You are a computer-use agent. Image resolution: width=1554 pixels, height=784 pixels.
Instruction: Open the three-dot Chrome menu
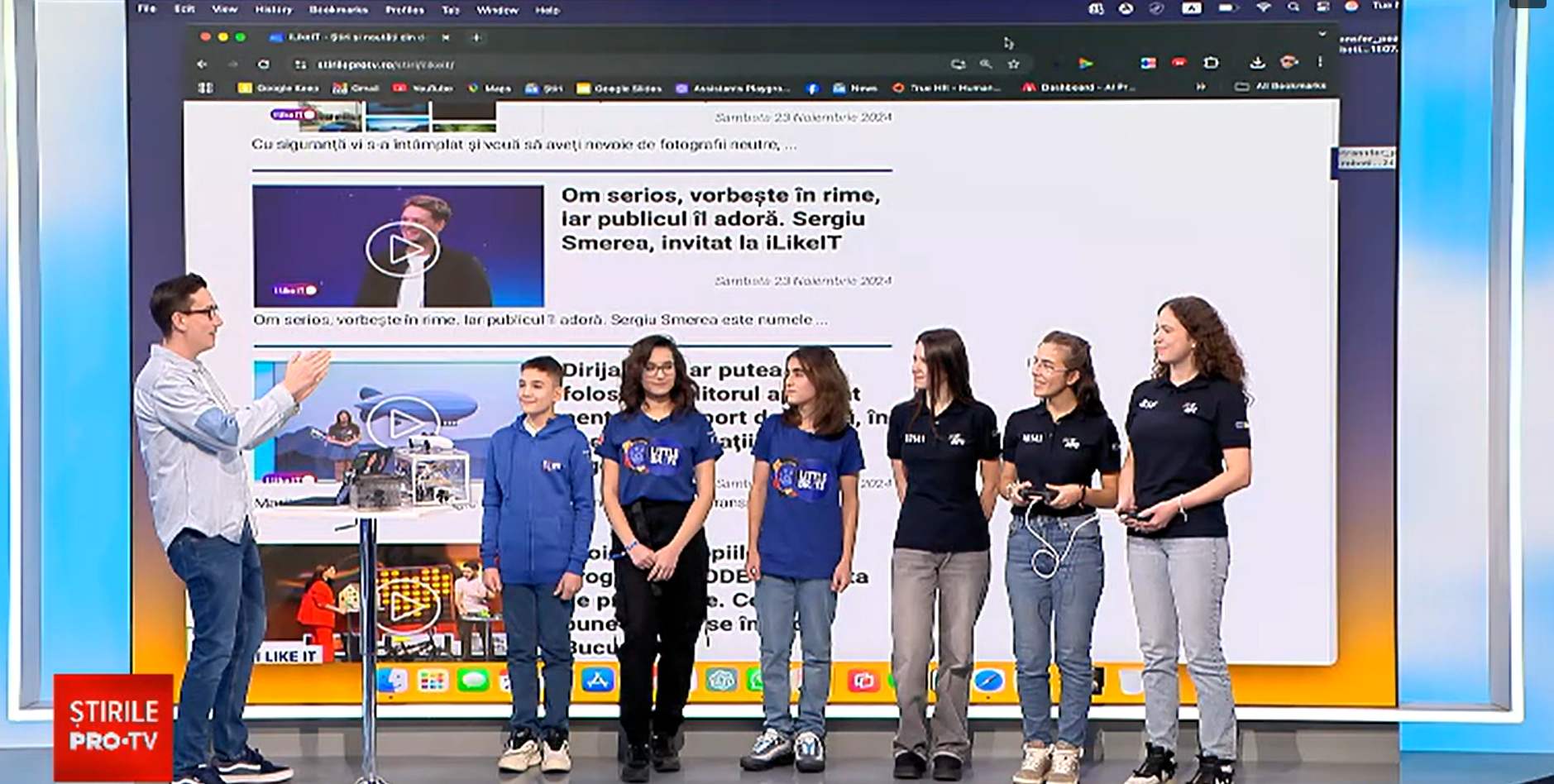(1321, 61)
